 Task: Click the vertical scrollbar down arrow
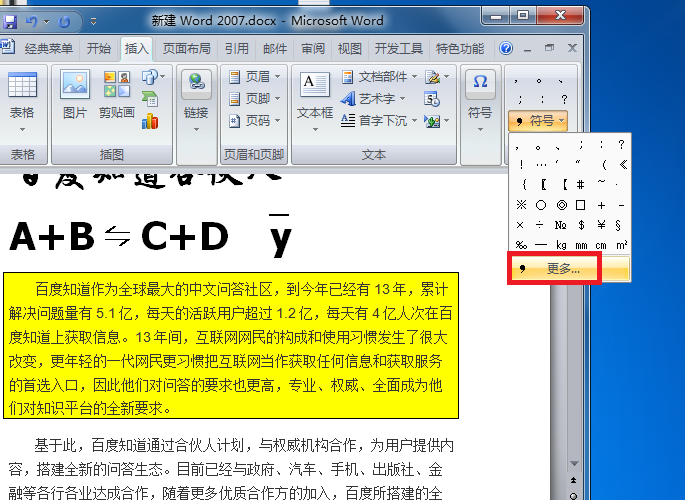point(574,463)
